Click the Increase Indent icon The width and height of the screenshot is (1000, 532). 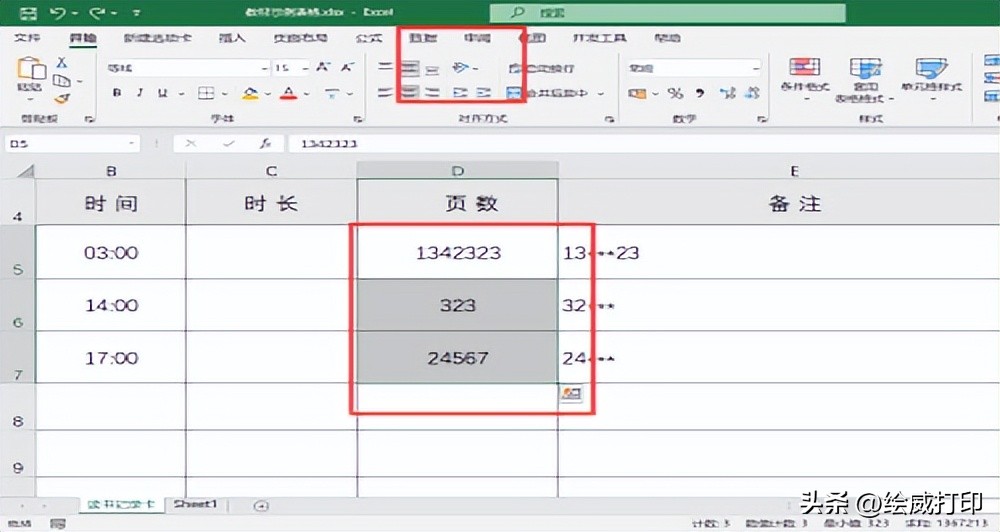484,93
